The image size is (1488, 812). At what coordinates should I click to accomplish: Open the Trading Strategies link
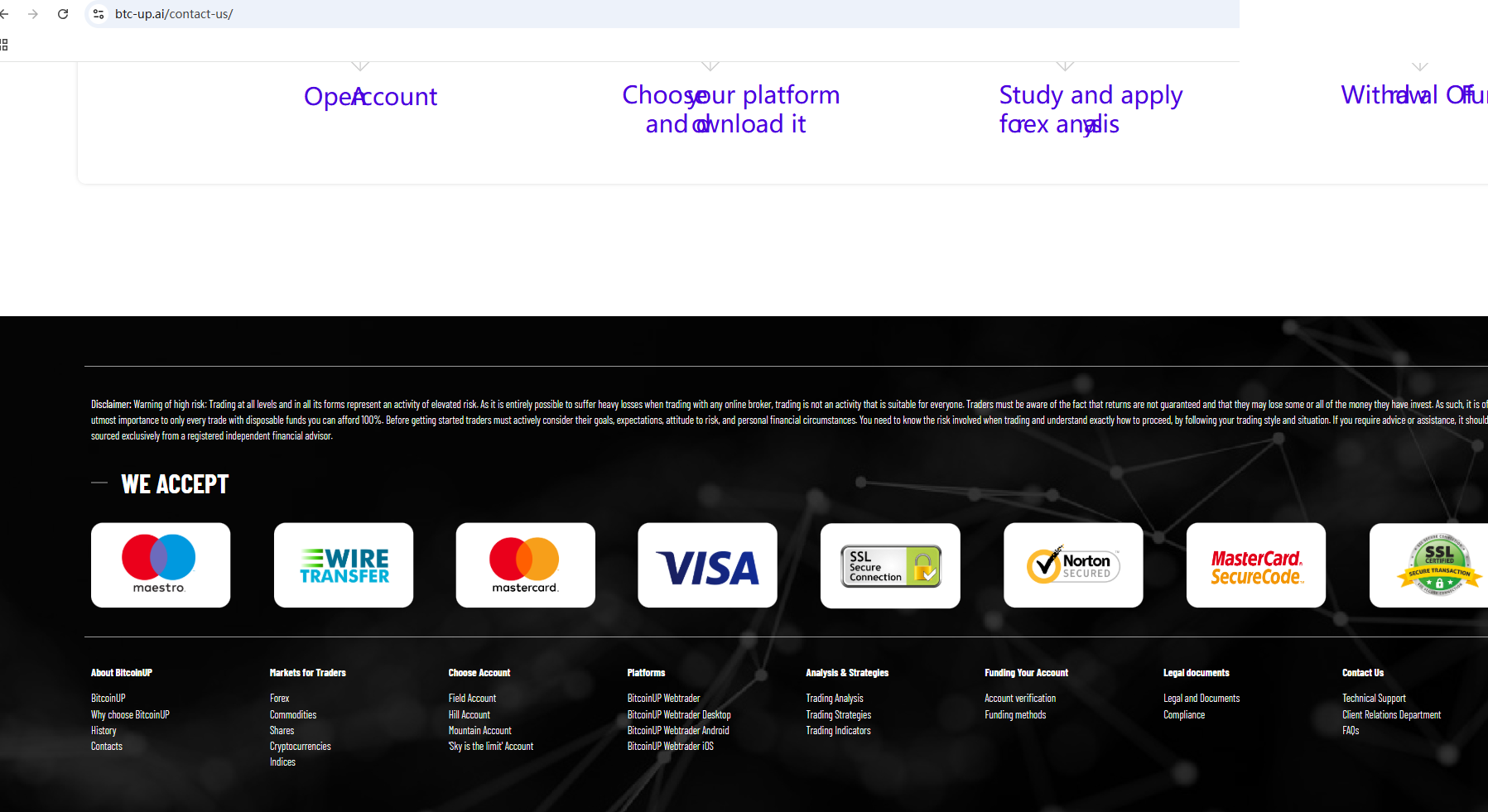coord(839,715)
